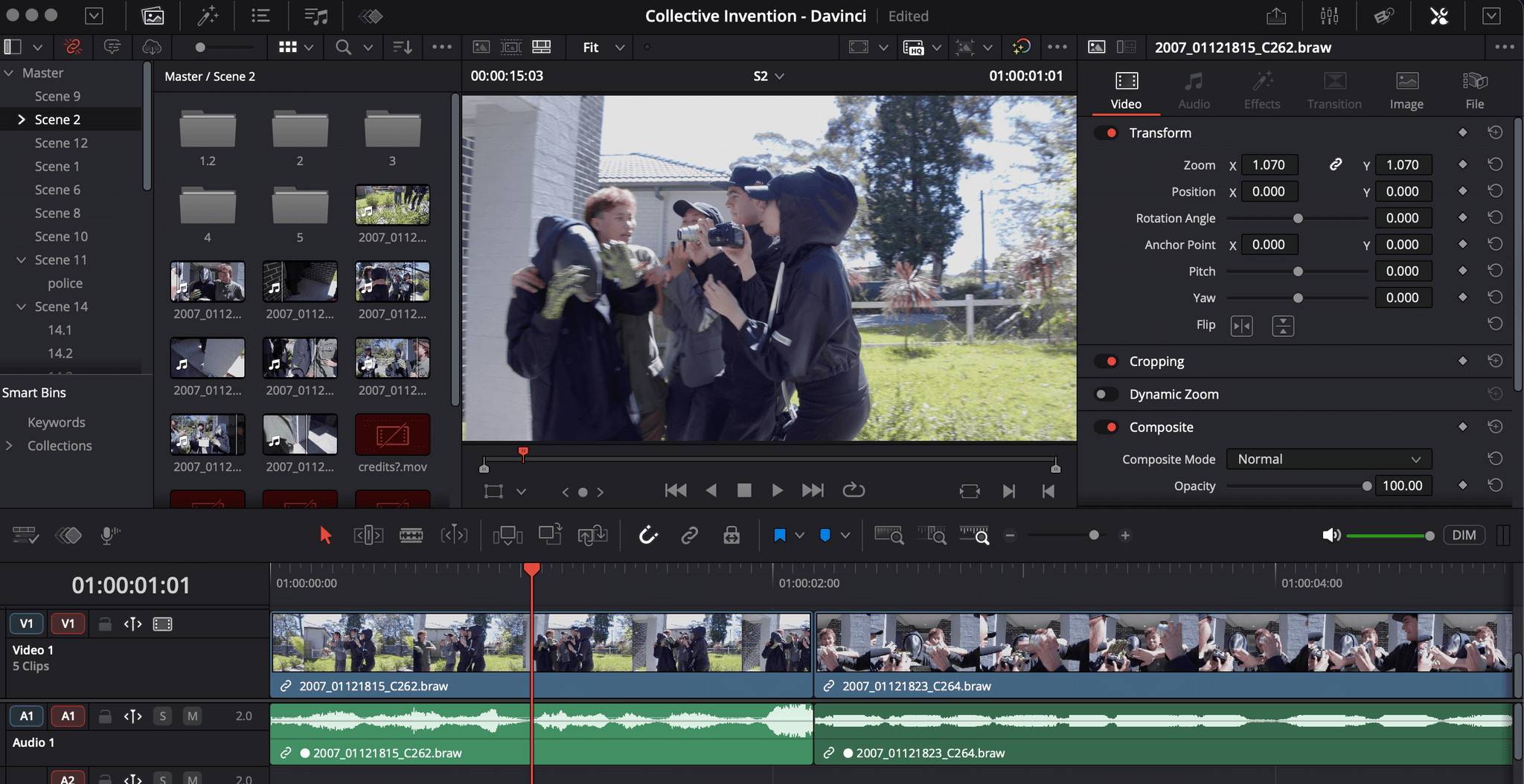1524x784 pixels.
Task: Collapse the Scene 11 bin
Action: pyautogui.click(x=21, y=260)
